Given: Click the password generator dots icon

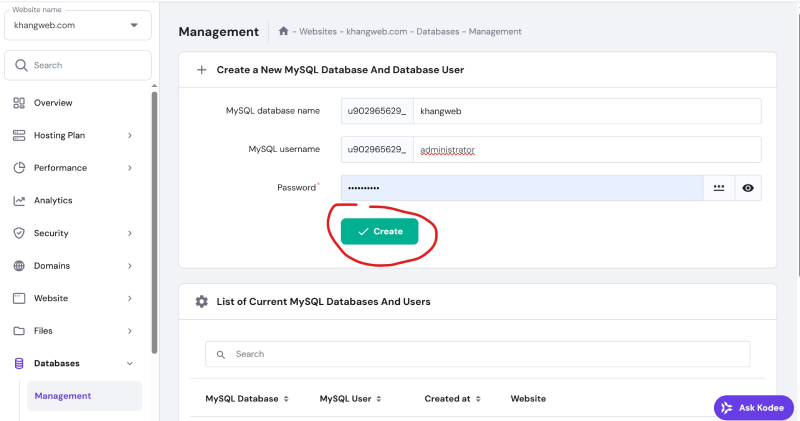Looking at the screenshot, I should click(x=719, y=188).
